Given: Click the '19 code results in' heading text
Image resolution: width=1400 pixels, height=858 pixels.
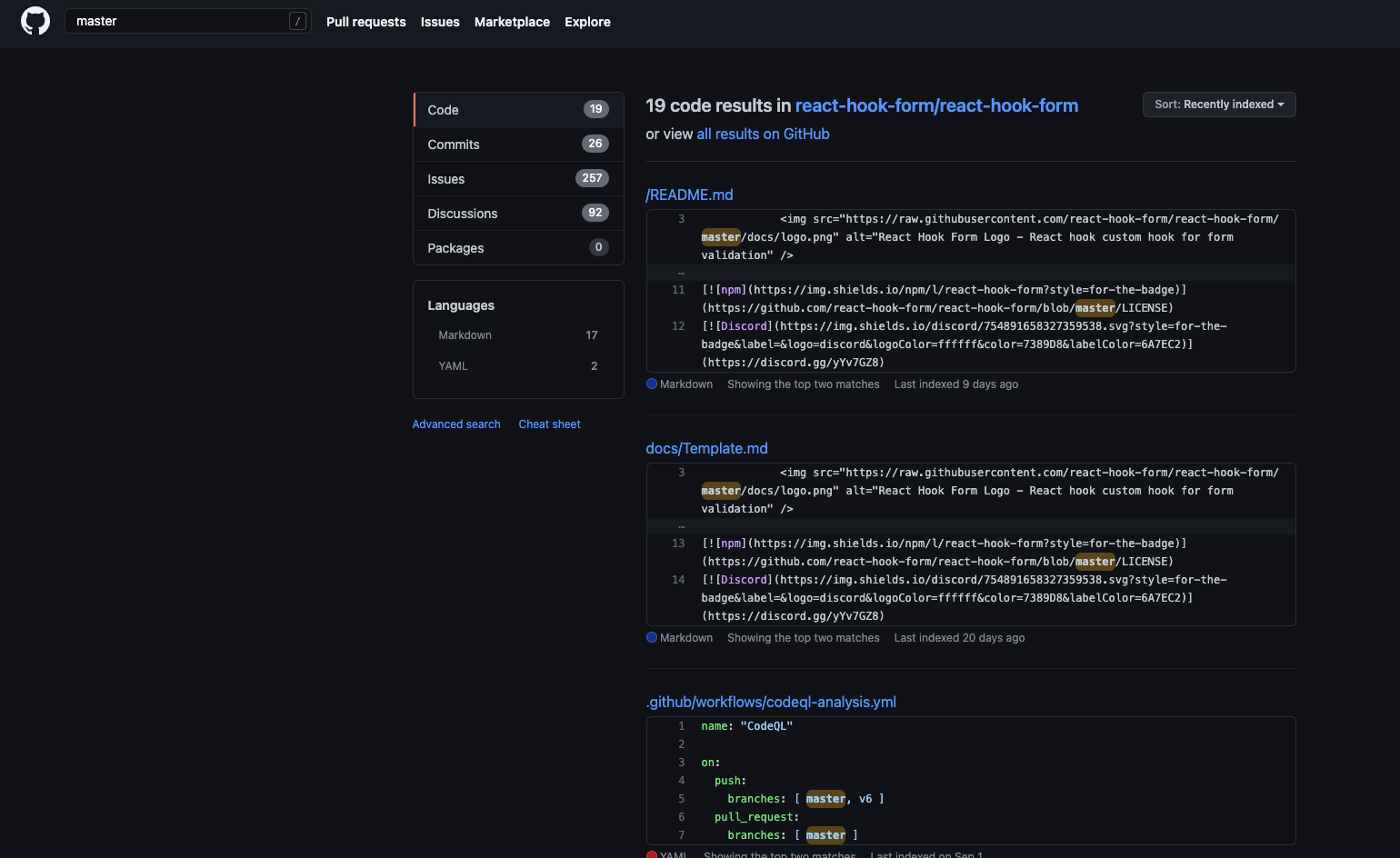Looking at the screenshot, I should pyautogui.click(x=718, y=105).
